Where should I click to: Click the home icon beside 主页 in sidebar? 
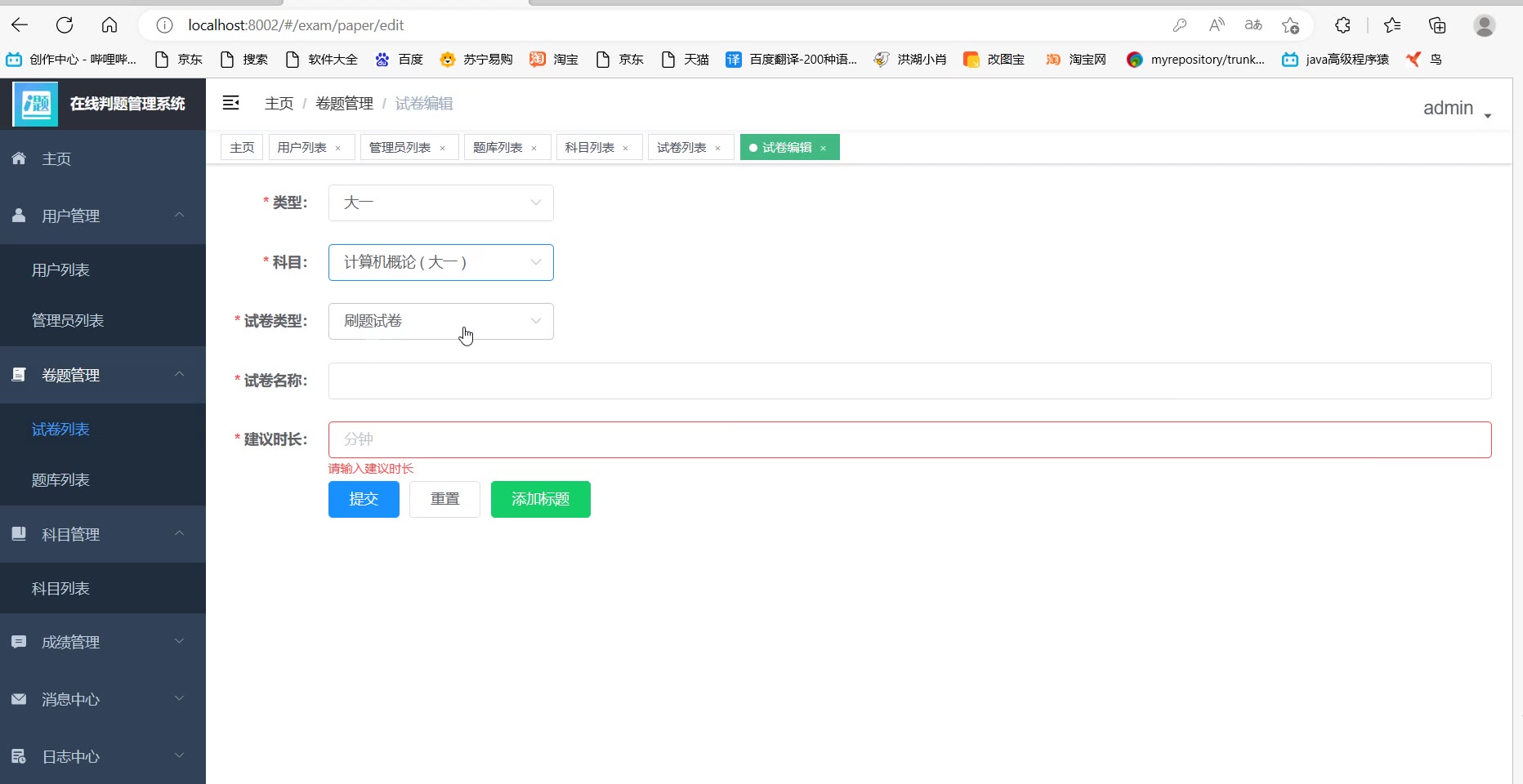[19, 158]
